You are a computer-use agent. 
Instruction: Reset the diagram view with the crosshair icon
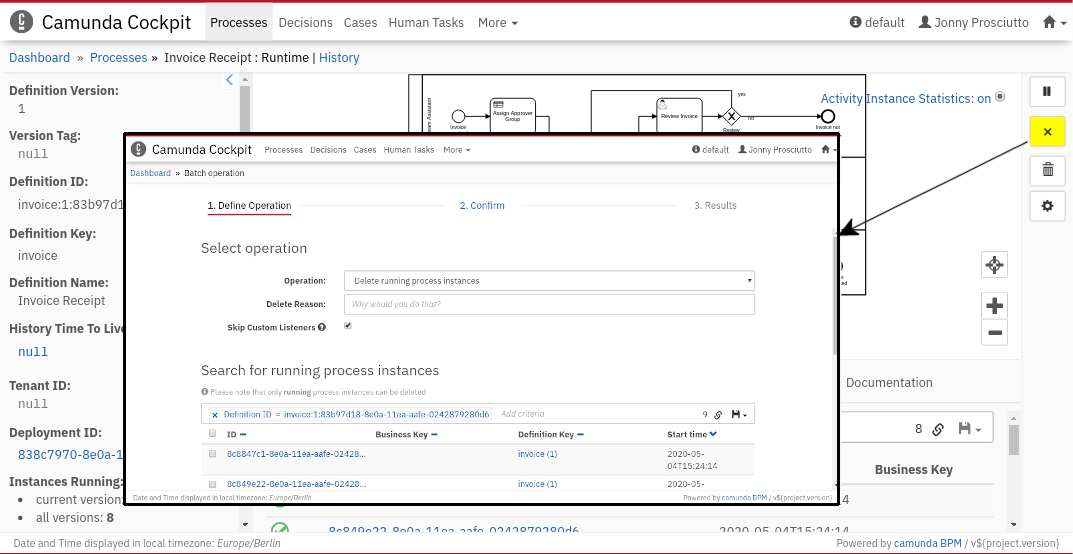(994, 265)
